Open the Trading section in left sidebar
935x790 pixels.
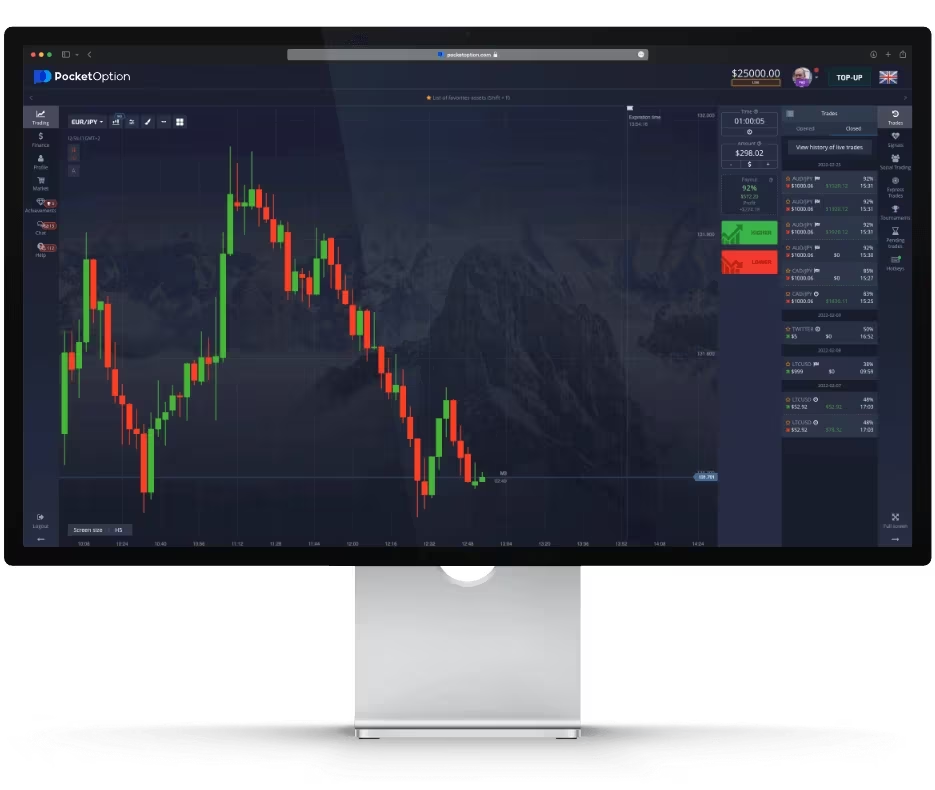41,117
